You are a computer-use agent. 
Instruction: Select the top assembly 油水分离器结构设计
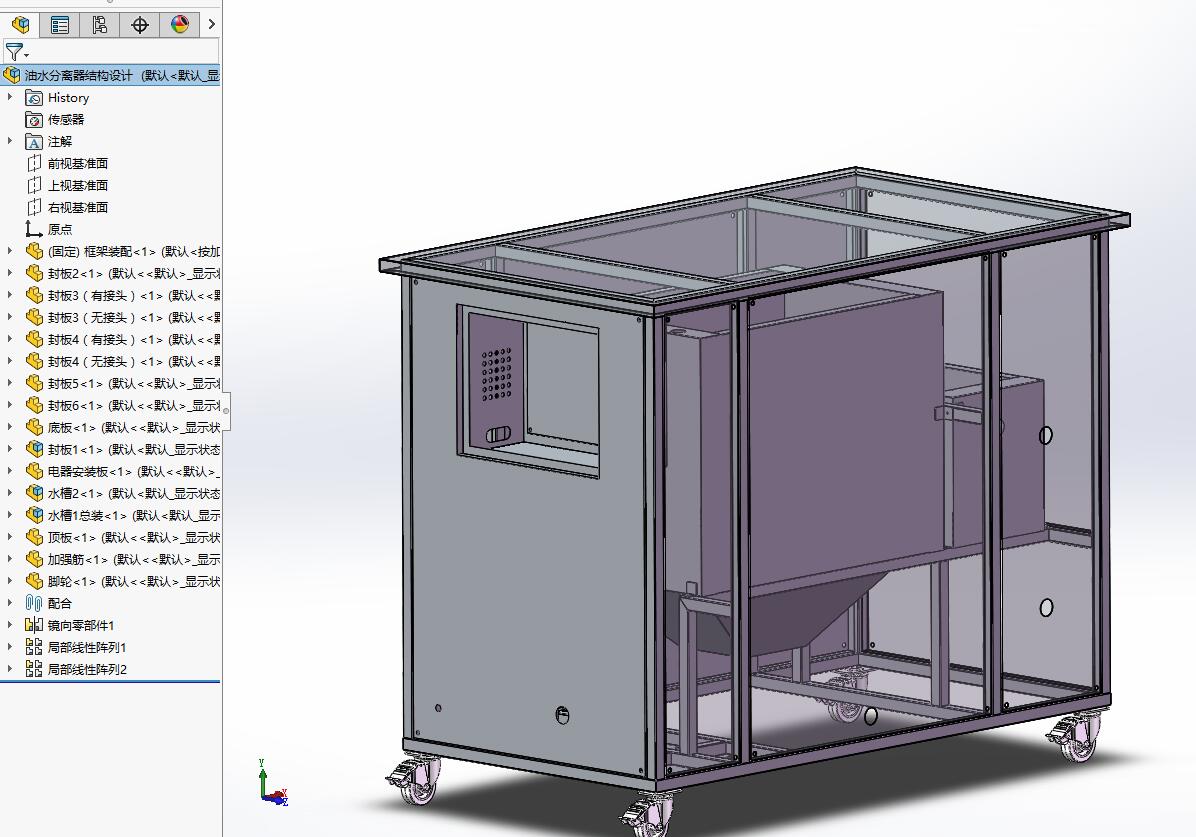point(111,76)
